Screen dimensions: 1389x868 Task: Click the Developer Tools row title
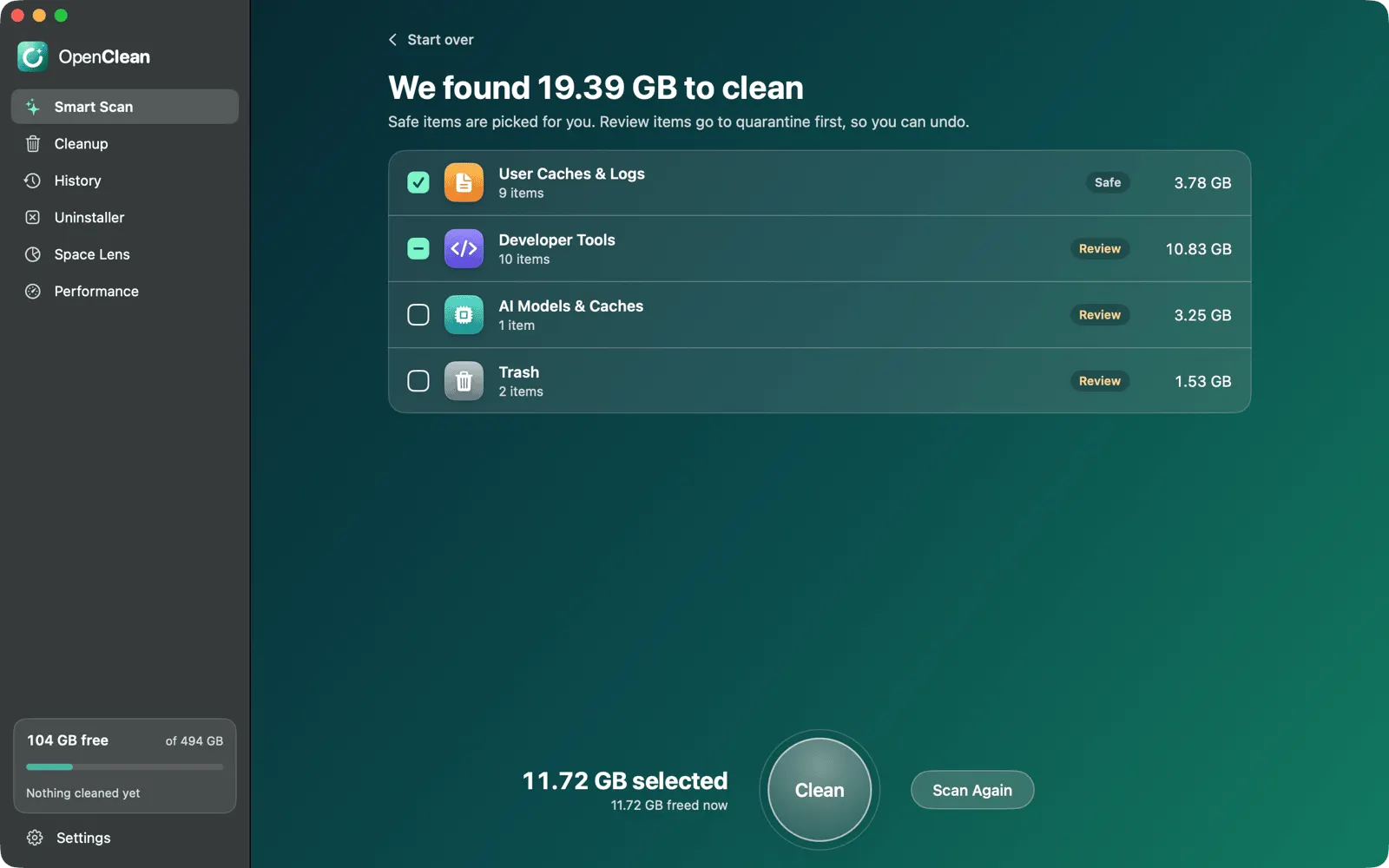[x=556, y=240]
